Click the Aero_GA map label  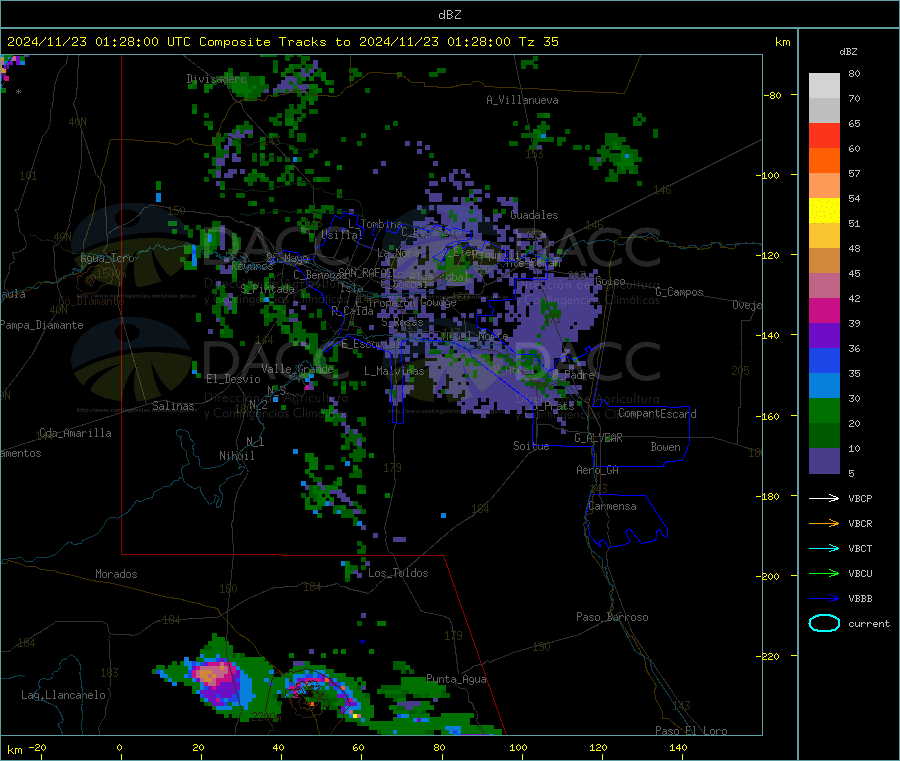point(597,471)
